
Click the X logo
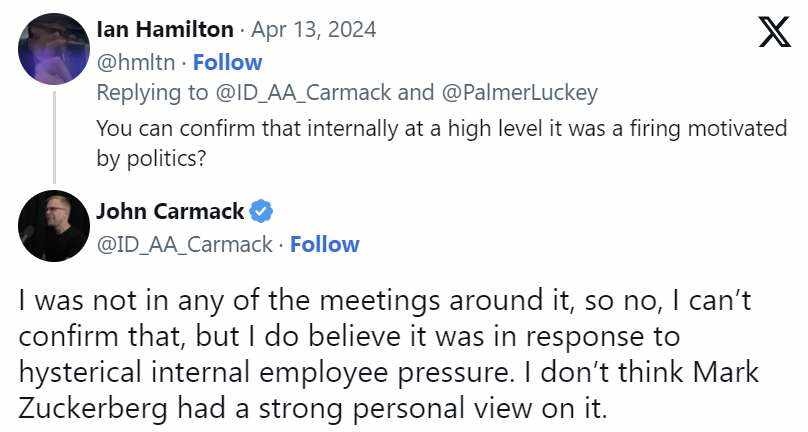tap(773, 32)
